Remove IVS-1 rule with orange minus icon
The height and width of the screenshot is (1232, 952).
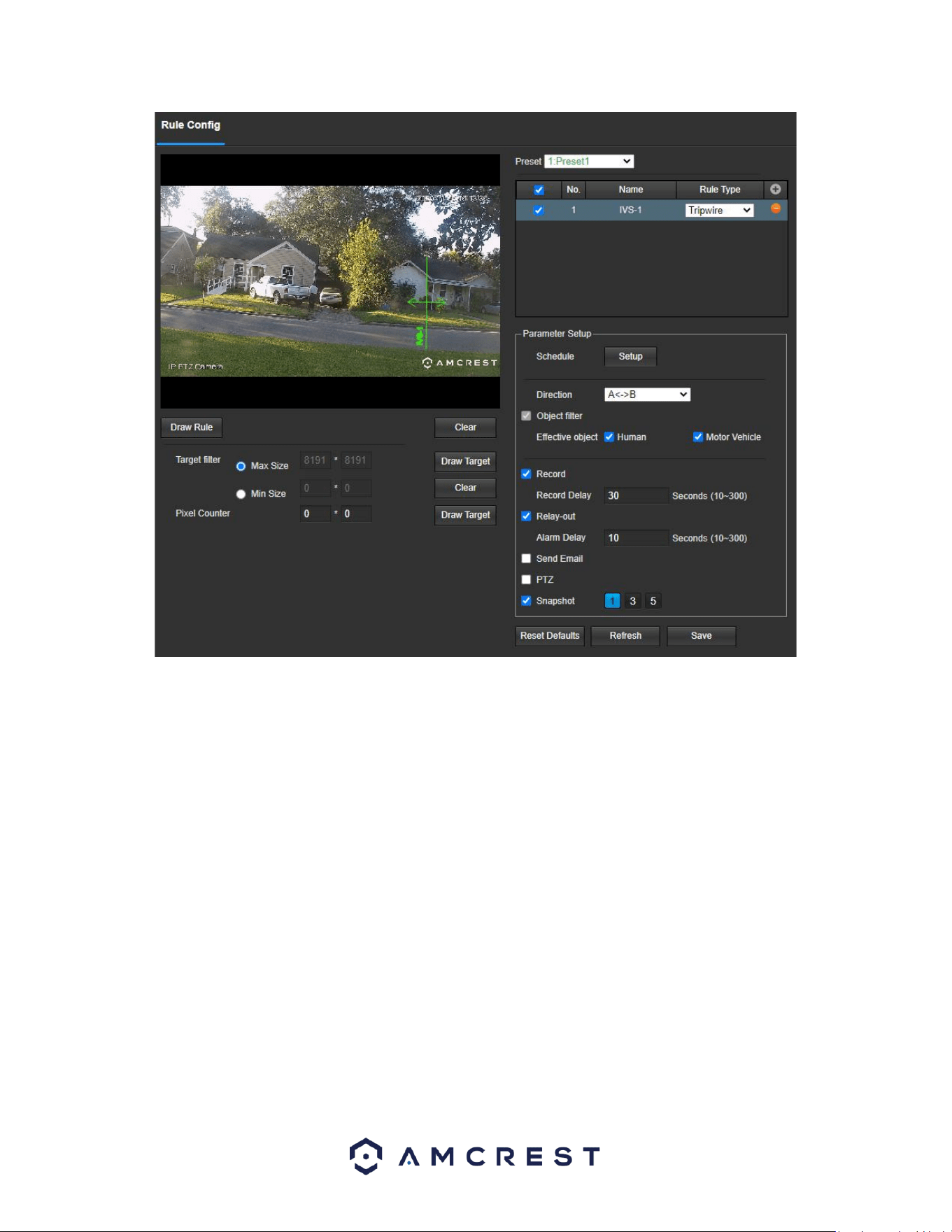775,208
